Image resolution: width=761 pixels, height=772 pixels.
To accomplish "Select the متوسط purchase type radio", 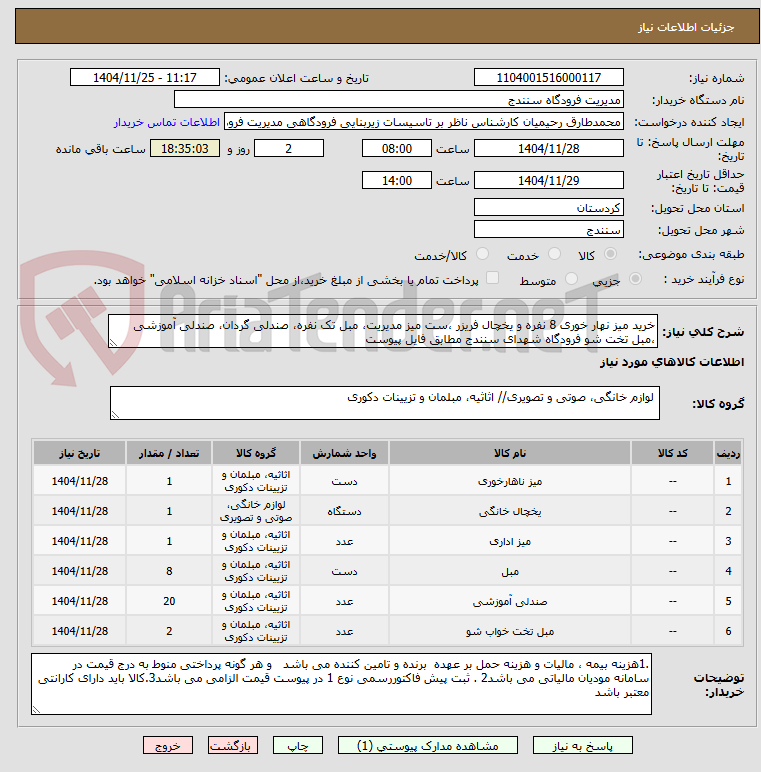I will click(x=571, y=279).
